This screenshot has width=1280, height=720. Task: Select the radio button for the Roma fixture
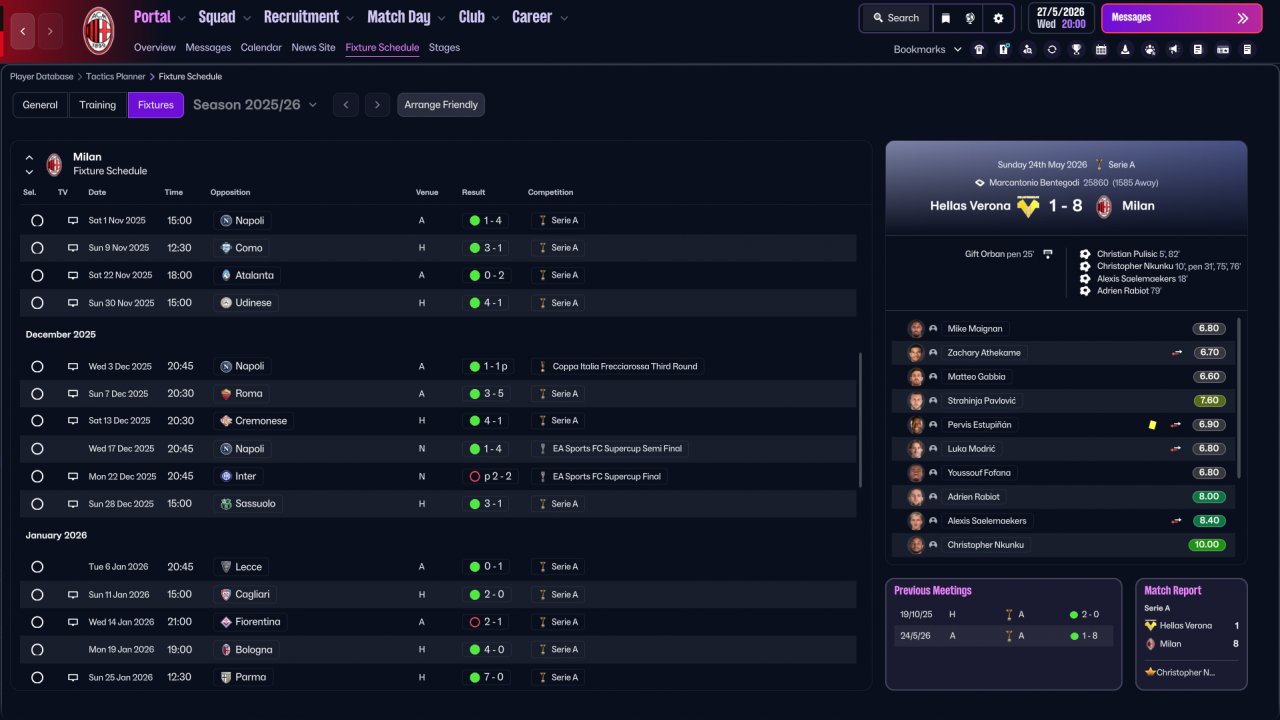click(37, 394)
